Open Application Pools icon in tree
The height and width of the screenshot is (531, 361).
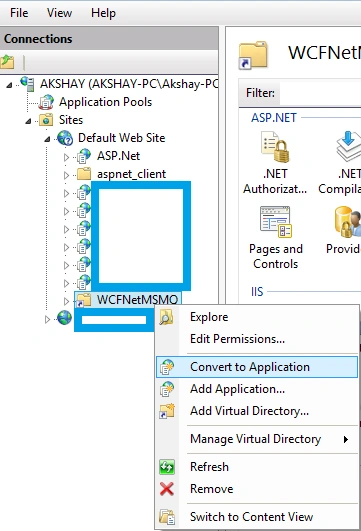[46, 102]
